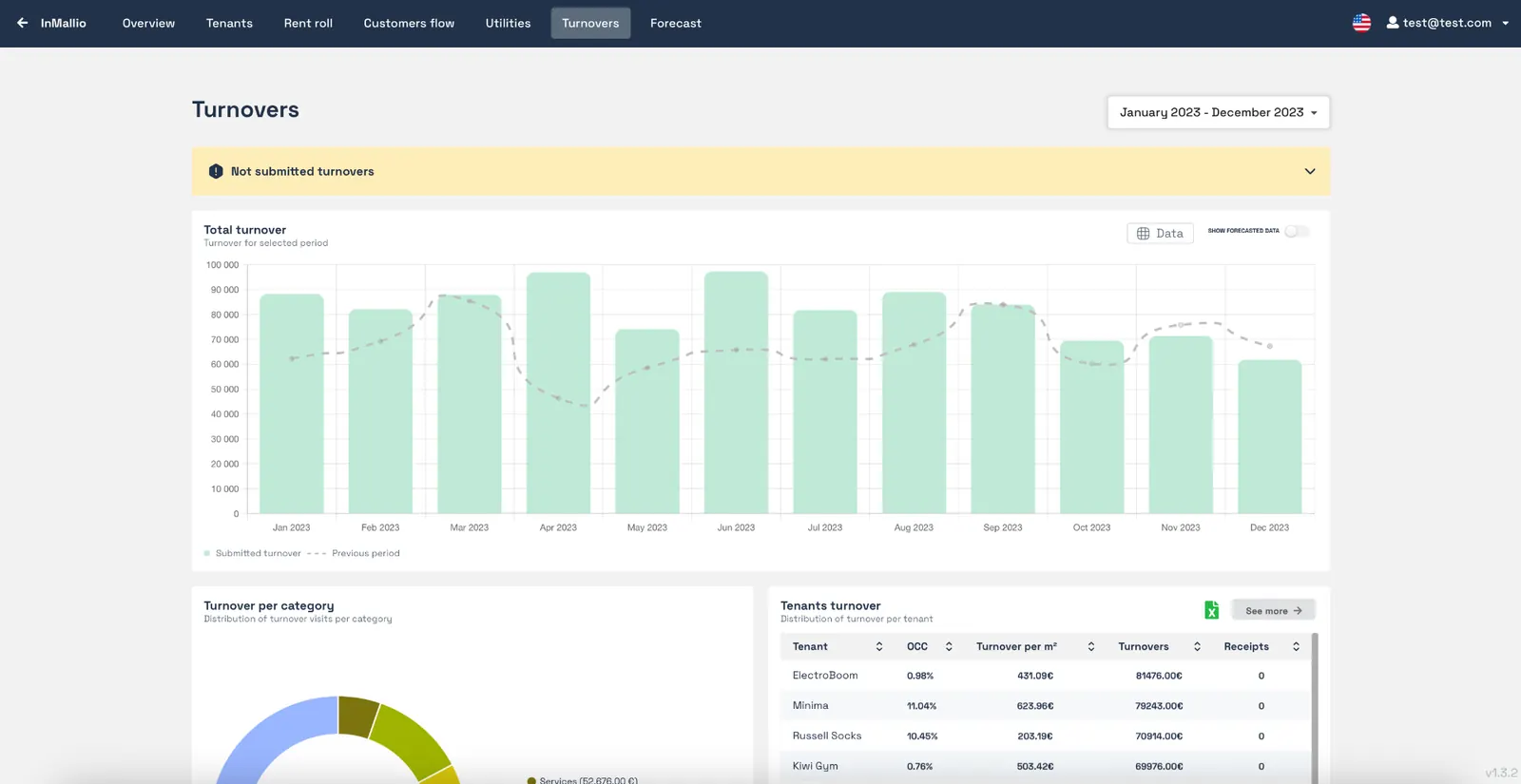The height and width of the screenshot is (784, 1521).
Task: Click the back arrow next to InMallio
Action: (22, 23)
